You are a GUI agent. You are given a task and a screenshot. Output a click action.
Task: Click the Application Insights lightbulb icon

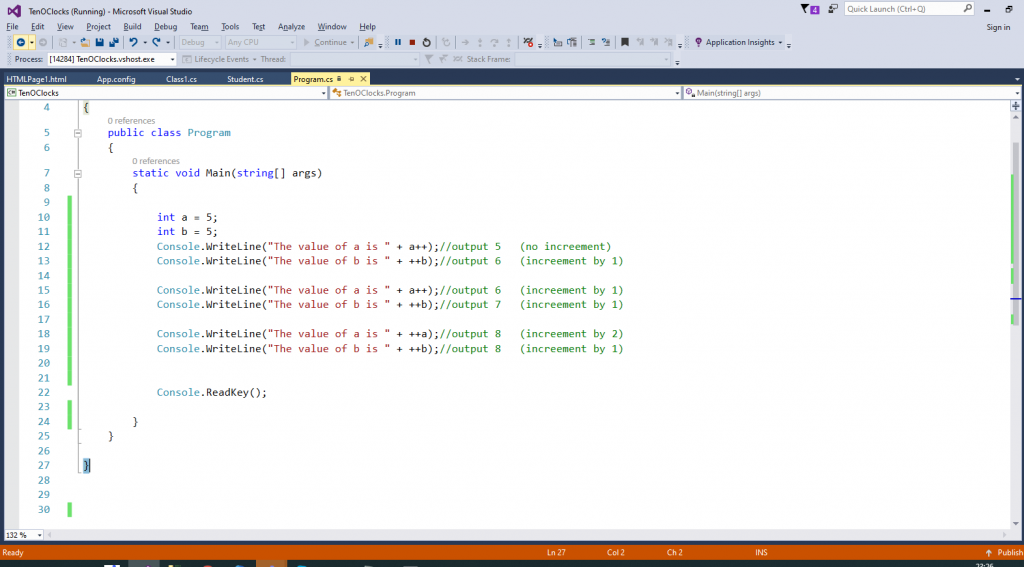tap(698, 42)
